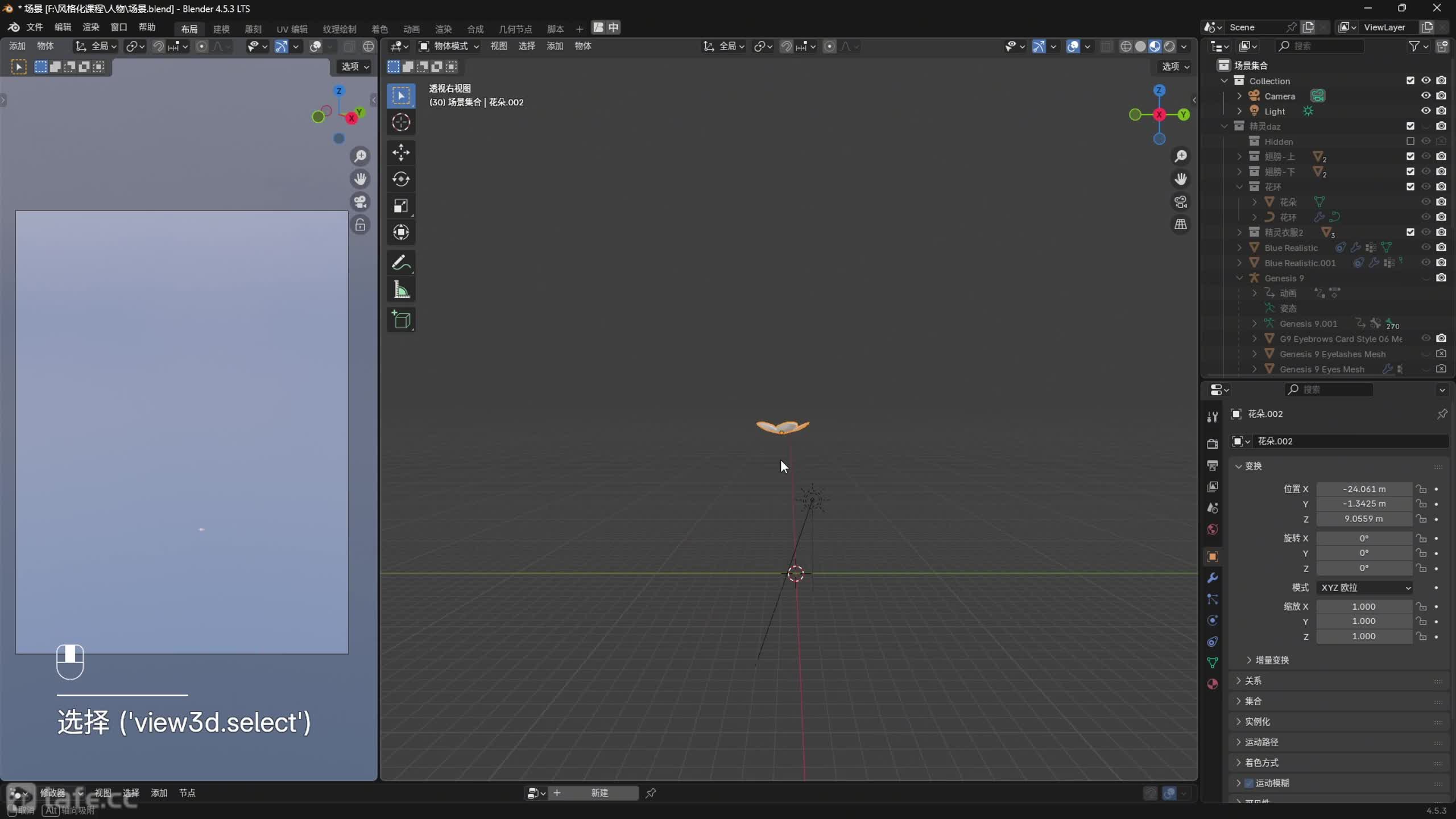The image size is (1456, 819).
Task: Open the XYZ 欧拉 rotation mode dropdown
Action: tap(1364, 588)
